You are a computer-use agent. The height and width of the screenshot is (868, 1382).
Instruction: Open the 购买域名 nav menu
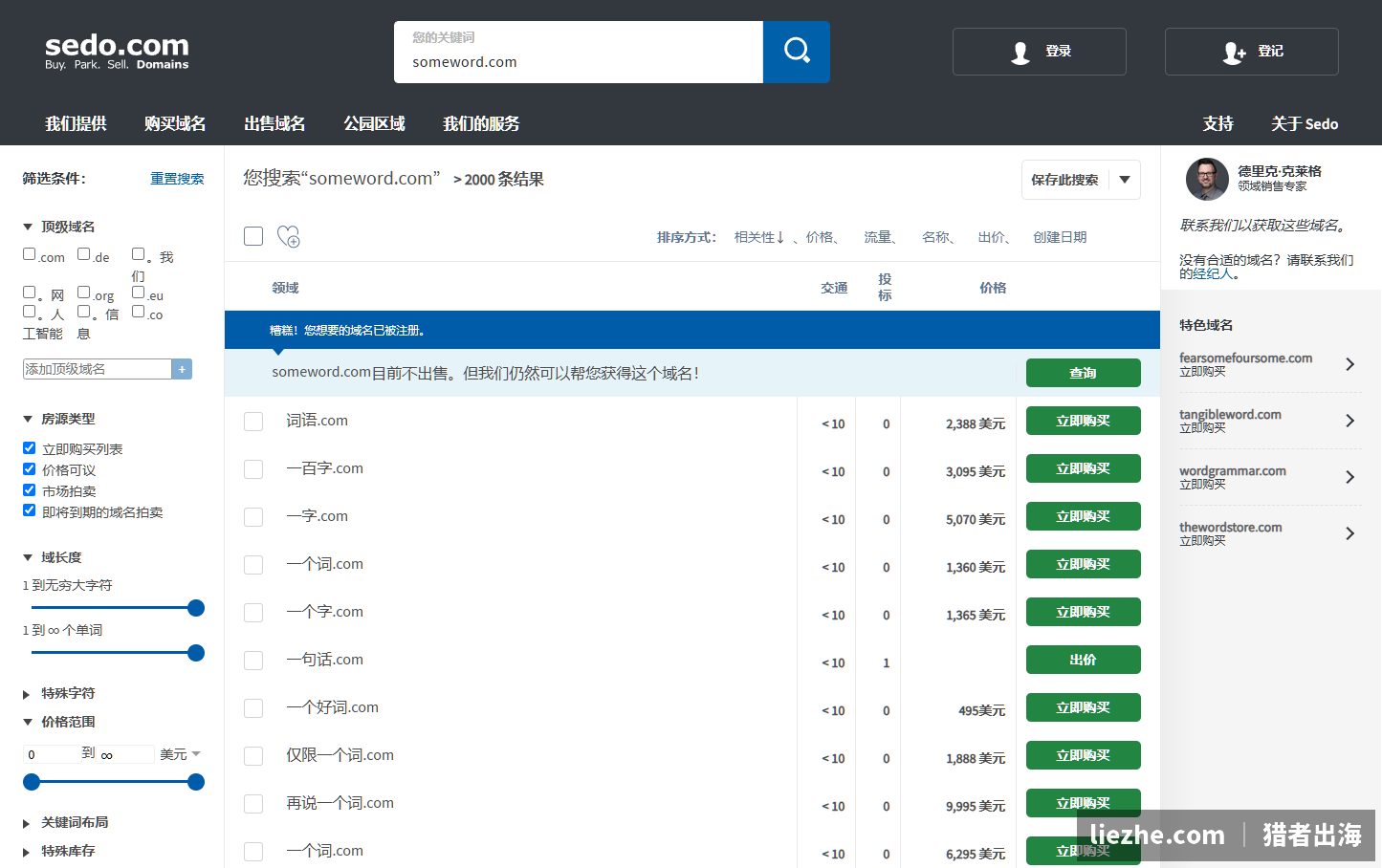pyautogui.click(x=175, y=123)
